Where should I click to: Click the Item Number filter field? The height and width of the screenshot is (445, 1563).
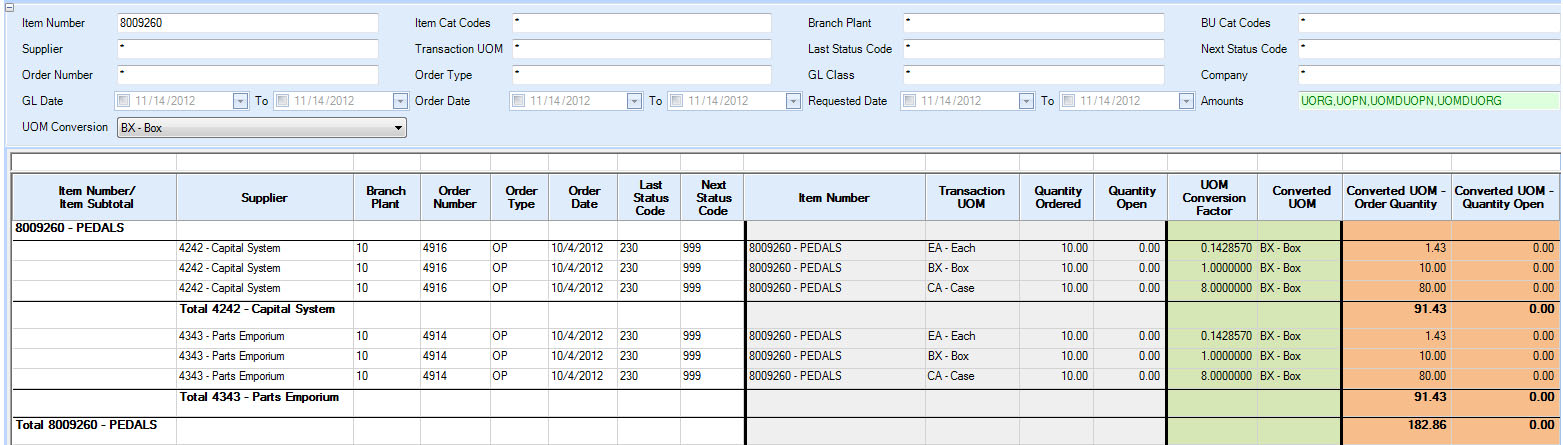[246, 23]
